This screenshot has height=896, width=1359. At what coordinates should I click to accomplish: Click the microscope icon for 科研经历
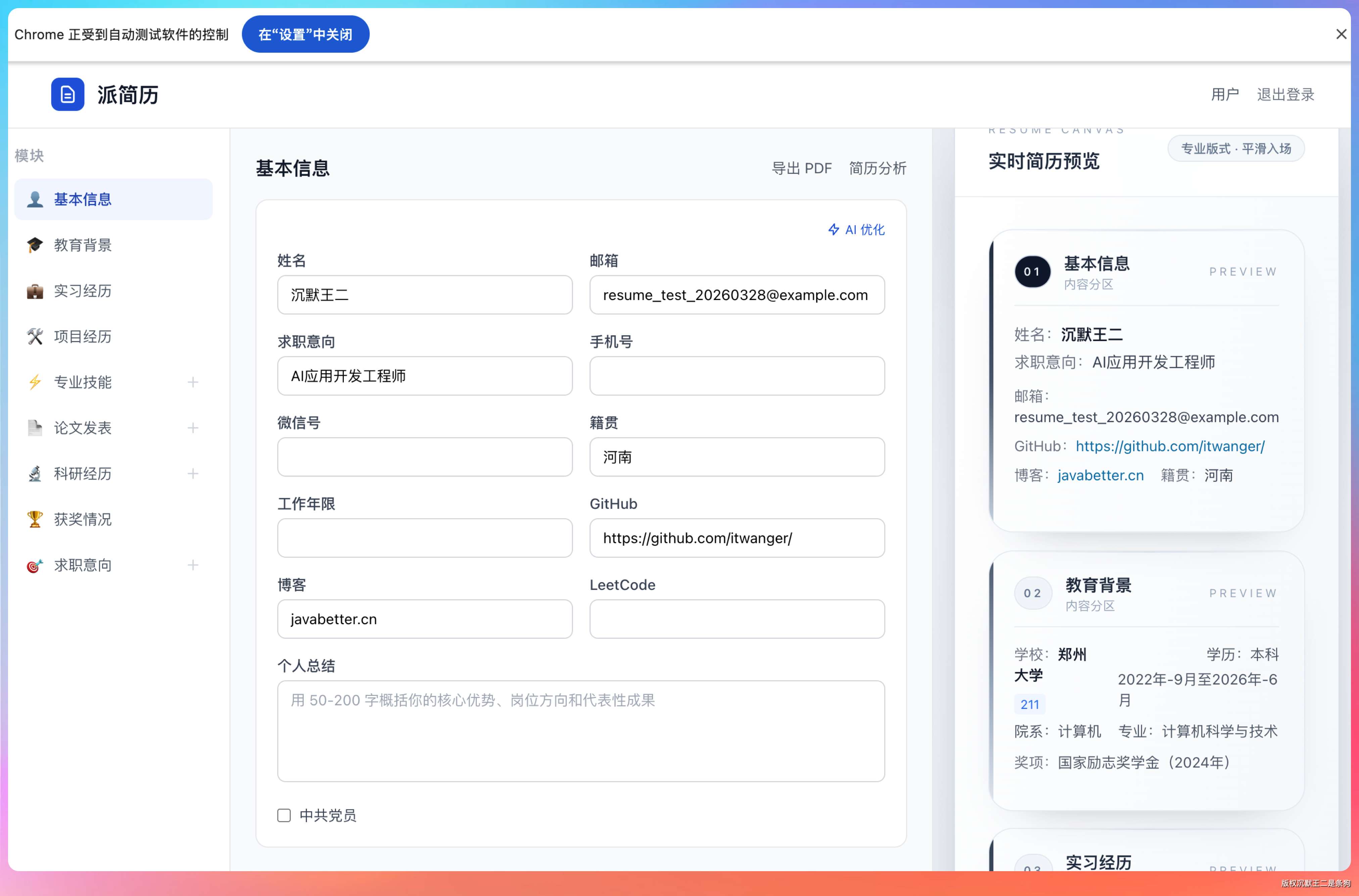point(35,474)
